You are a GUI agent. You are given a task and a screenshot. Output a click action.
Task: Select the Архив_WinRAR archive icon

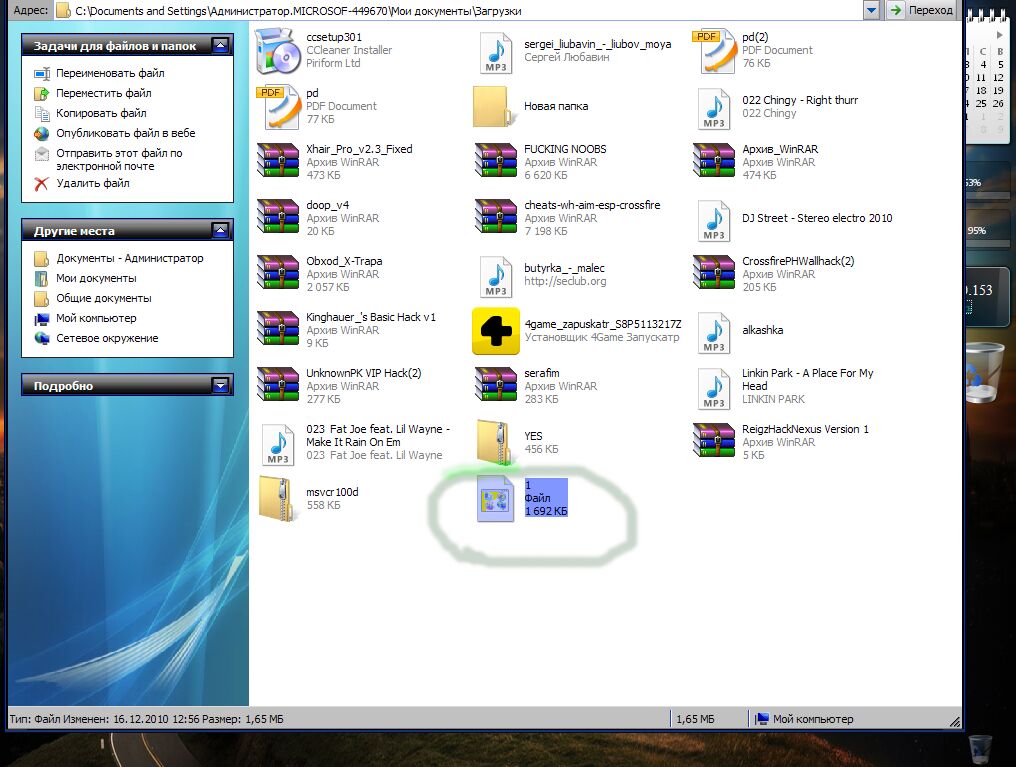714,160
